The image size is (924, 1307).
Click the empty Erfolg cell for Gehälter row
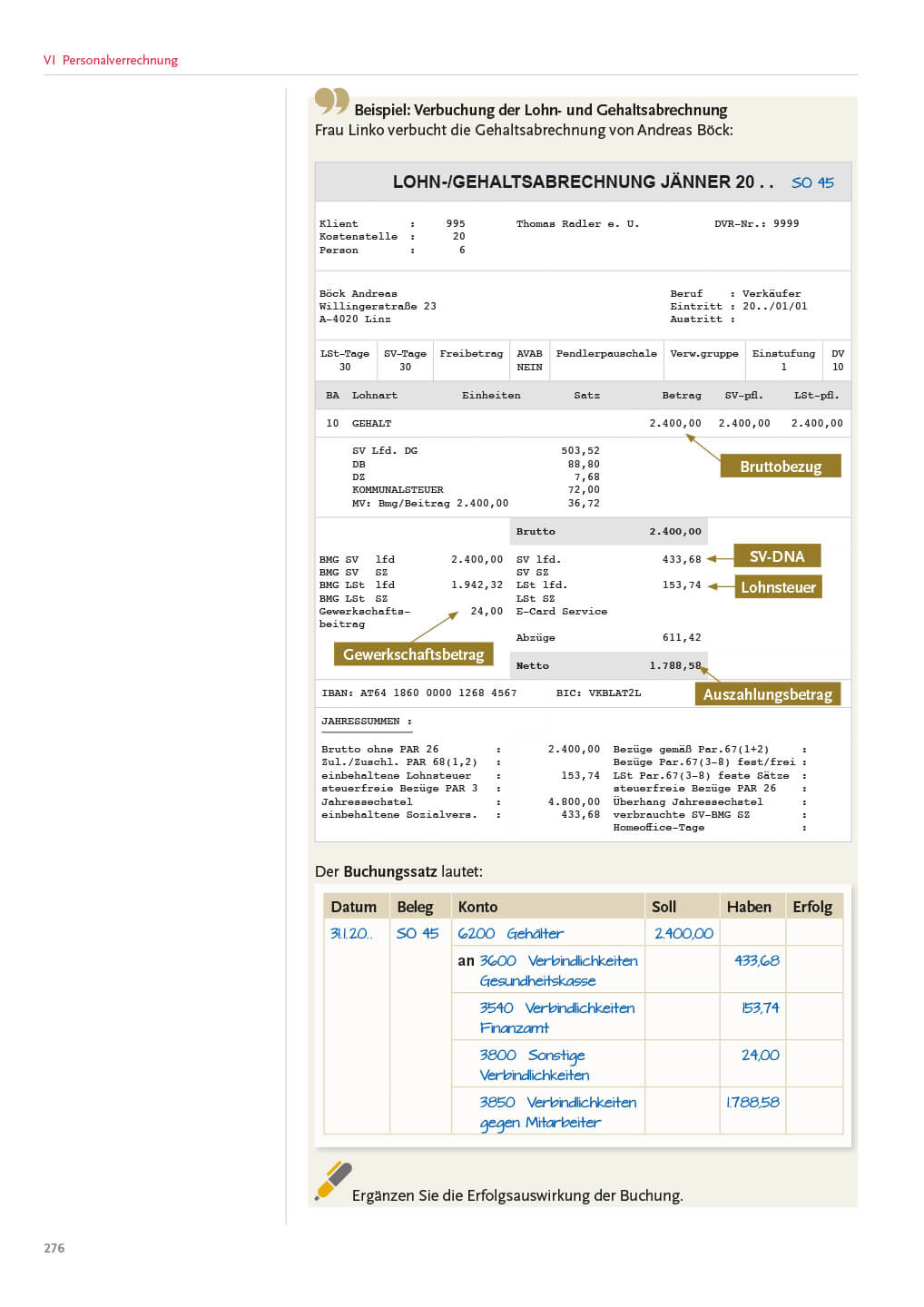coord(813,933)
